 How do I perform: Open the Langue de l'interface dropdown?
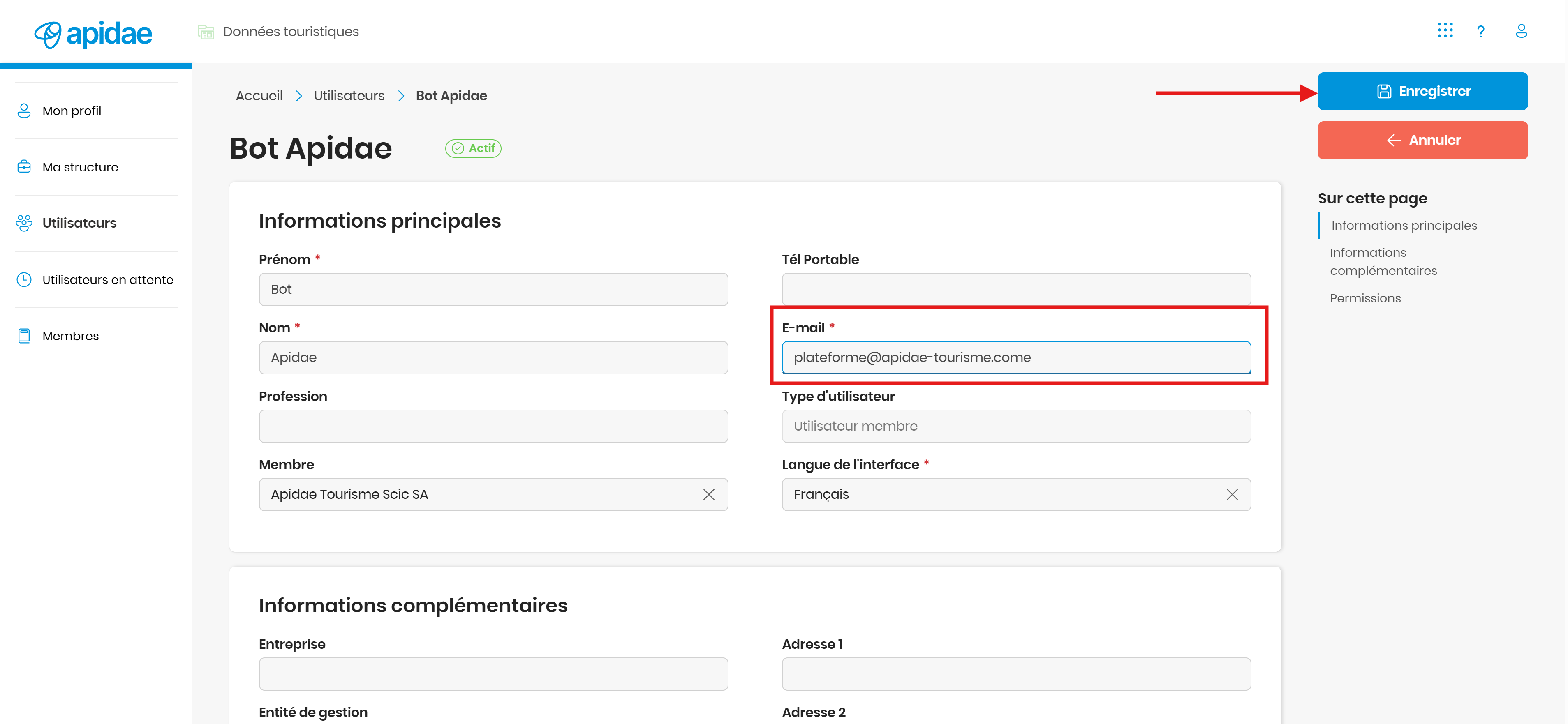click(x=1016, y=495)
